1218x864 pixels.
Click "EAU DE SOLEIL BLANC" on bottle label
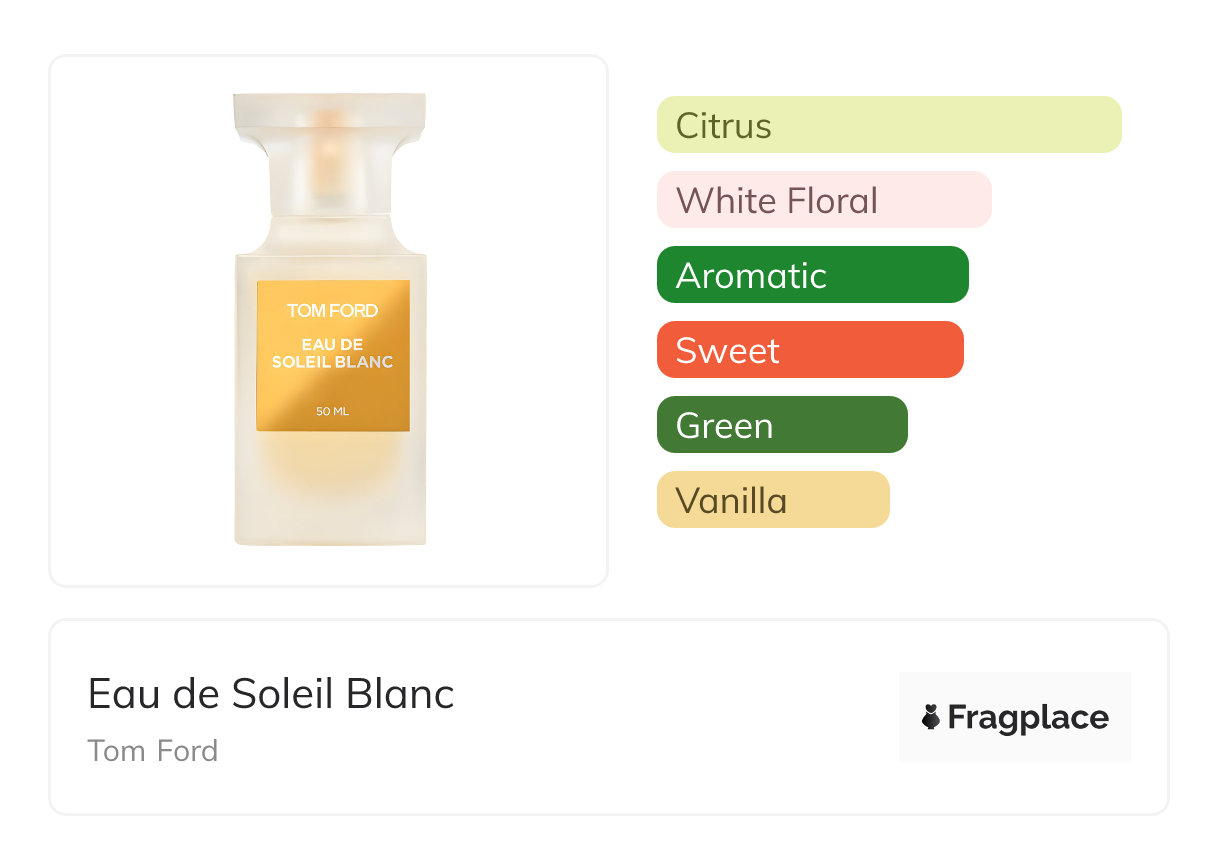pos(333,353)
